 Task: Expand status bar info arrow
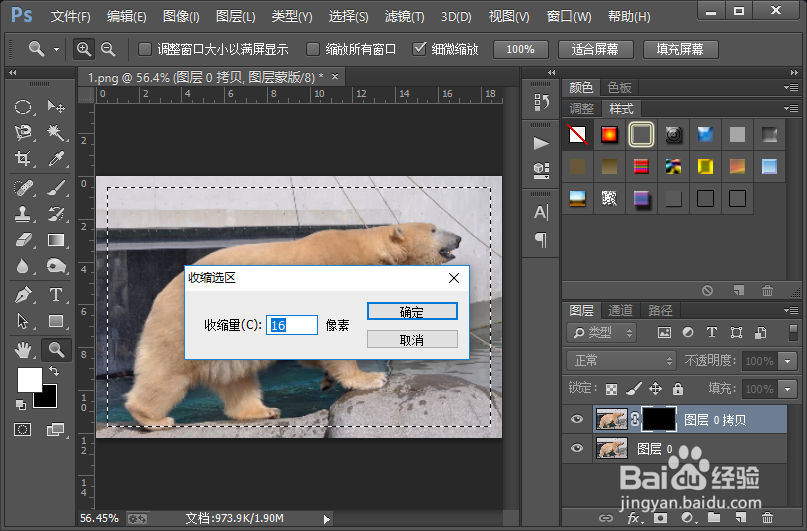point(327,519)
